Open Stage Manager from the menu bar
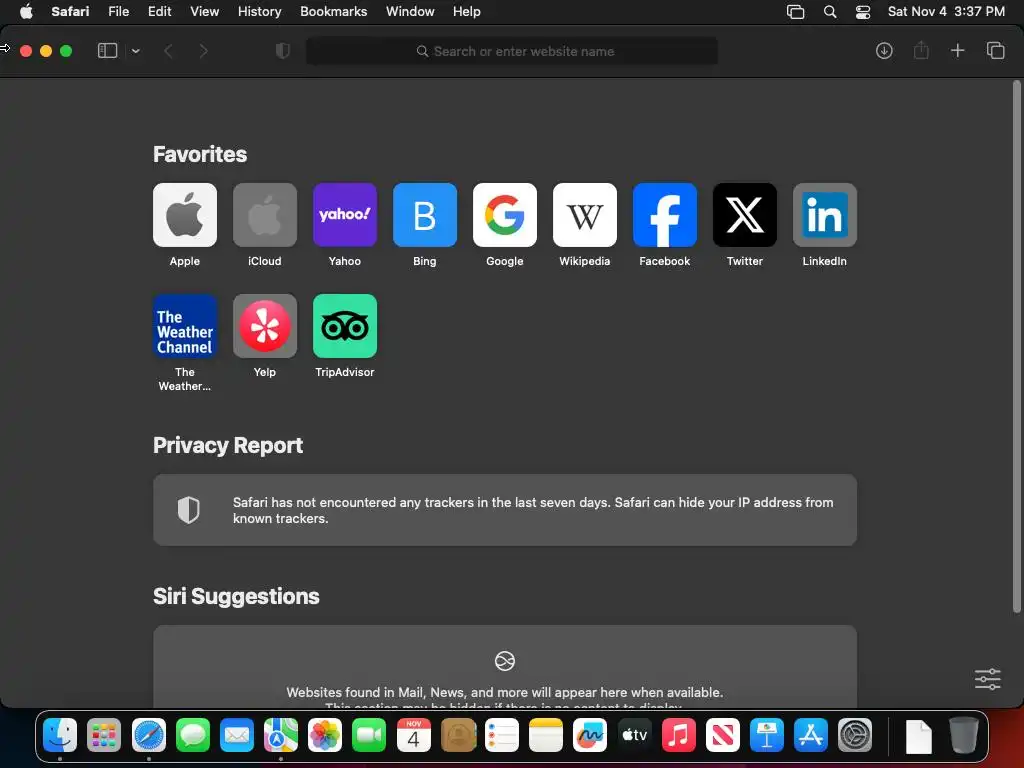This screenshot has width=1024, height=768. point(795,12)
